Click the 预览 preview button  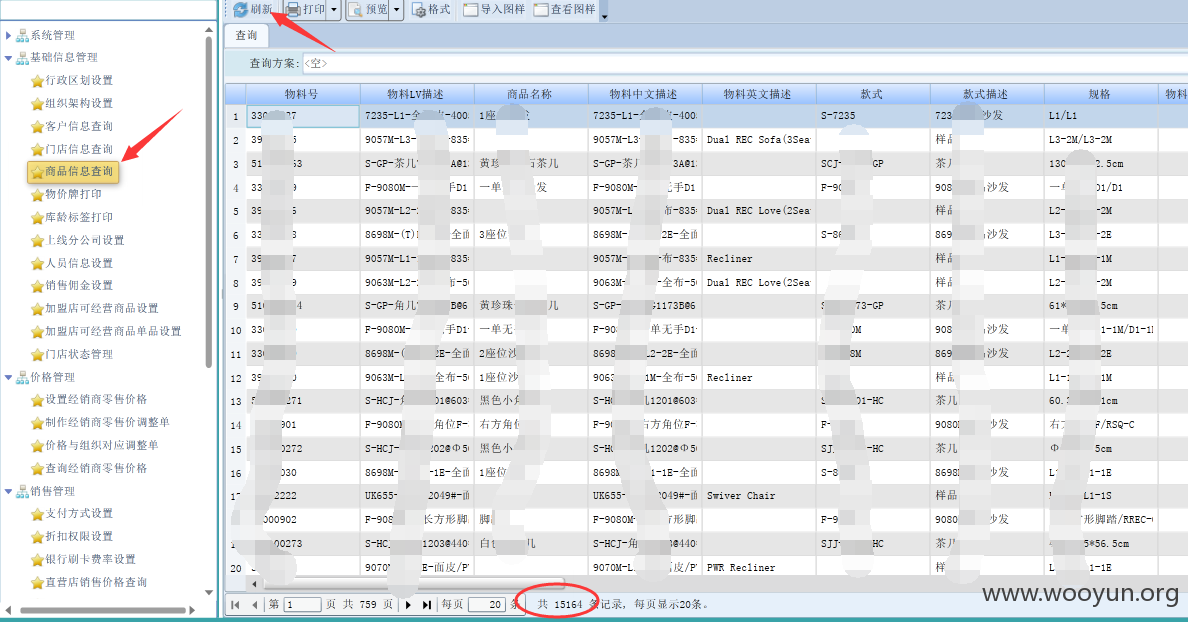(x=369, y=10)
